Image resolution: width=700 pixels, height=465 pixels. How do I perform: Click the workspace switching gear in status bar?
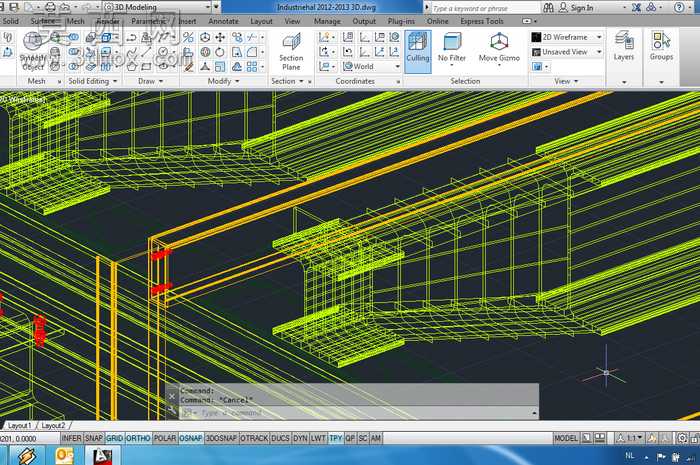click(683, 438)
